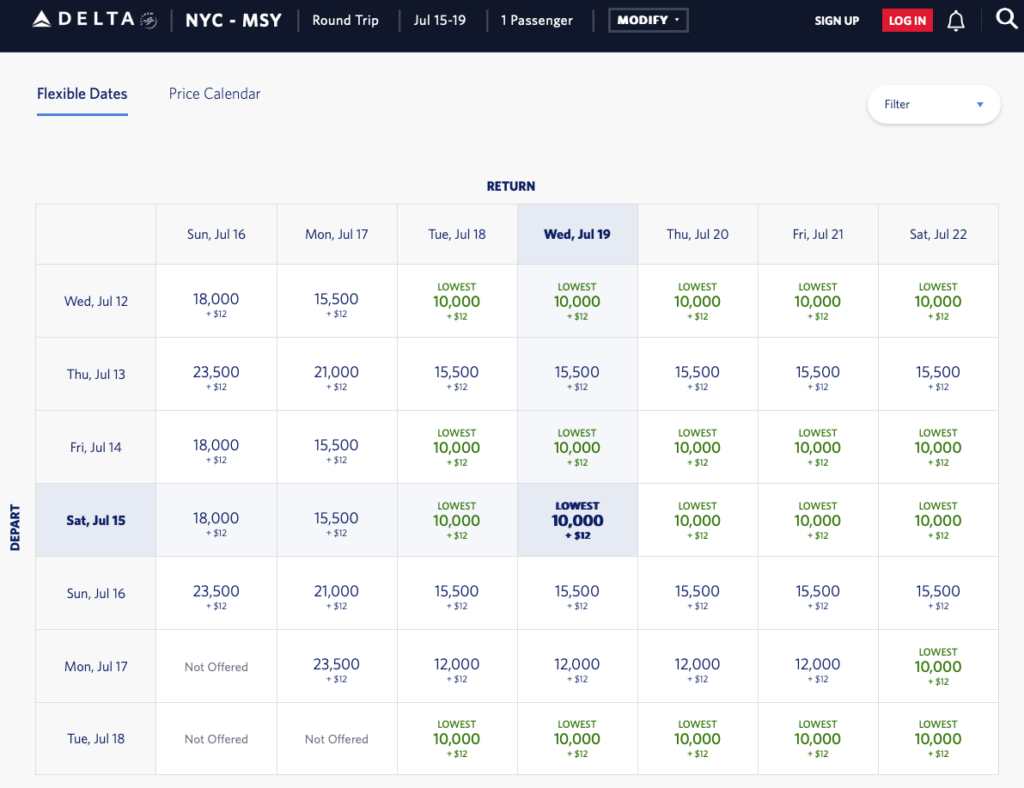The width and height of the screenshot is (1024, 788).
Task: Click Round Trip in the header
Action: click(x=345, y=20)
